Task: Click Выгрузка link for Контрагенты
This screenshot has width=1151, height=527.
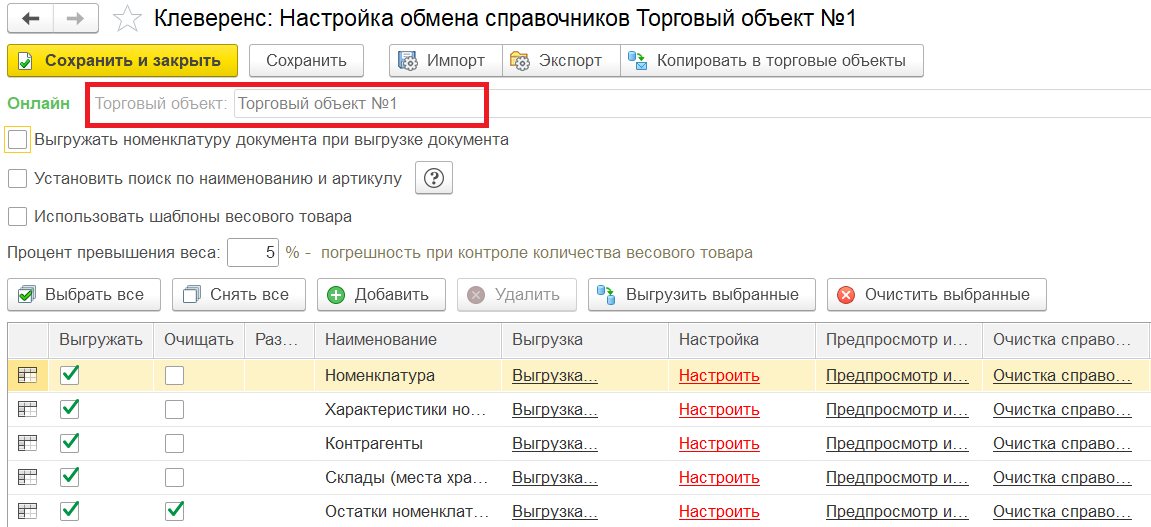Action: coord(555,443)
